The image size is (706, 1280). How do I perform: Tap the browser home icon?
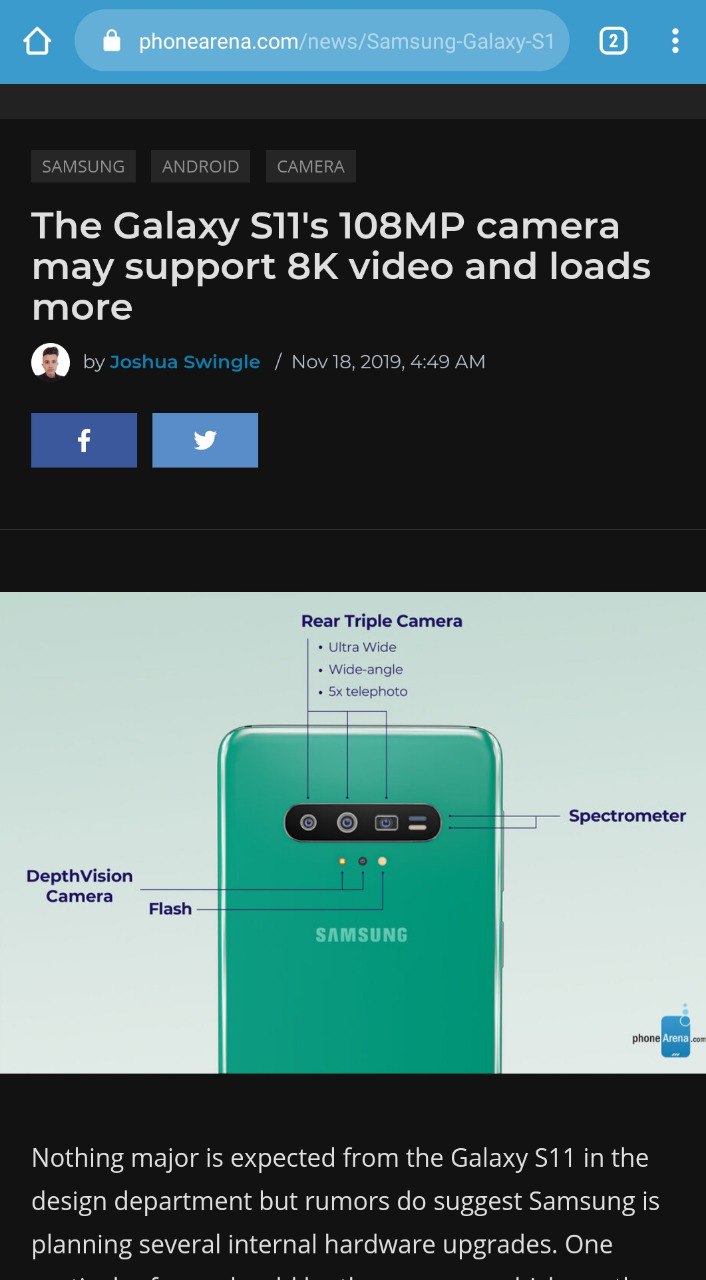pyautogui.click(x=37, y=41)
